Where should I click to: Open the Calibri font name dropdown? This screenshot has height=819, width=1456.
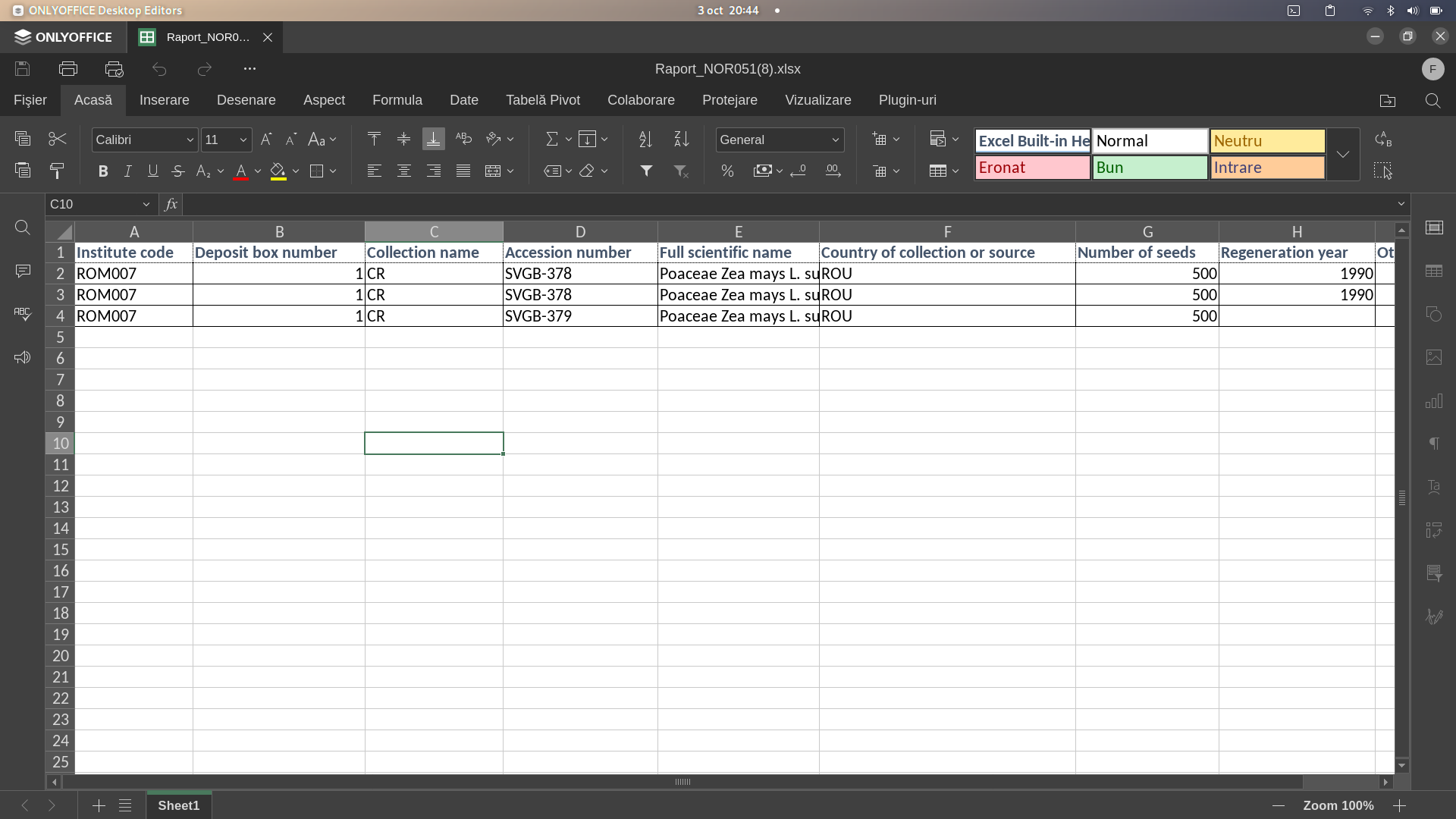(190, 140)
